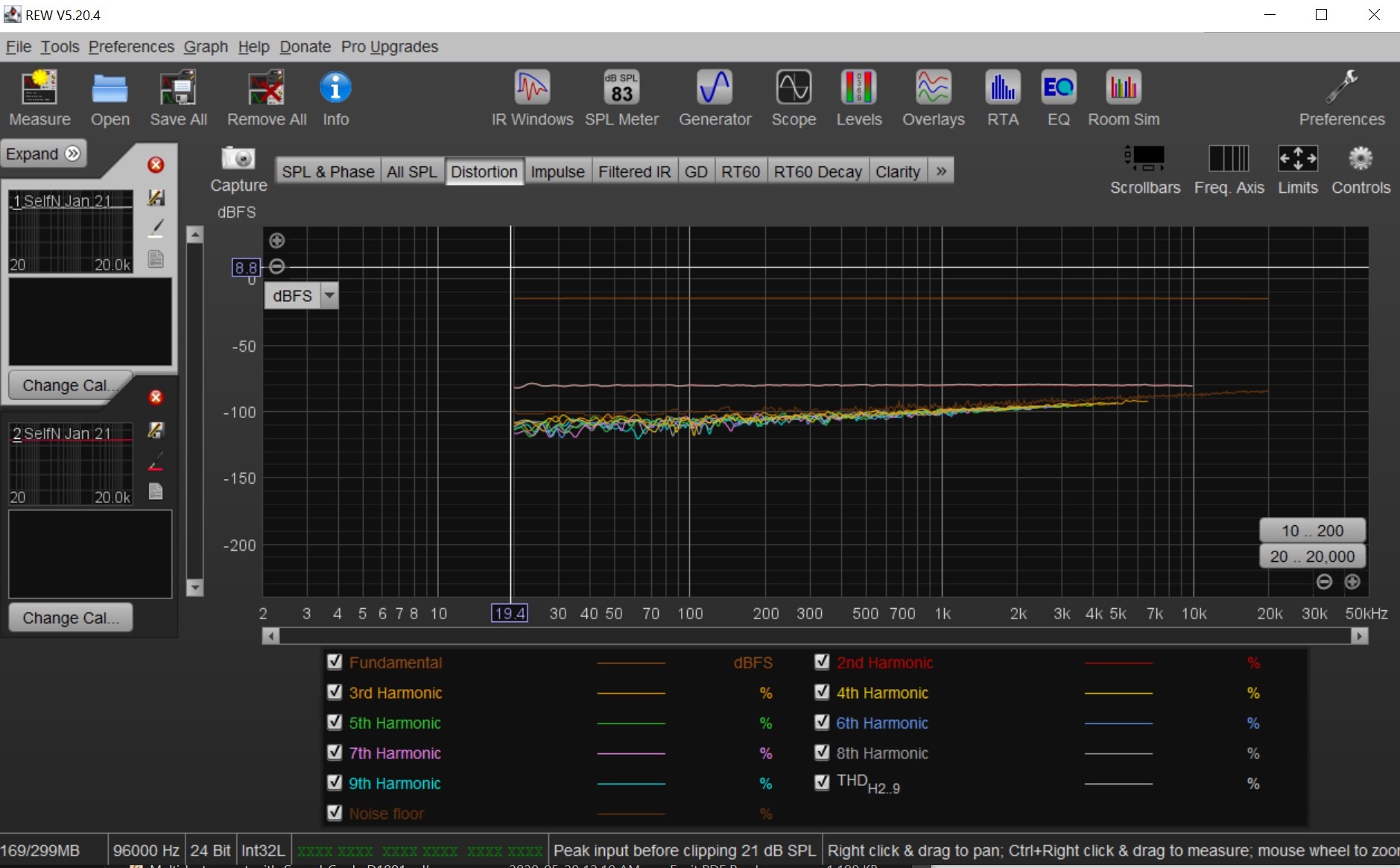This screenshot has height=868, width=1400.
Task: Remove measurement 1 with red X
Action: pos(156,165)
